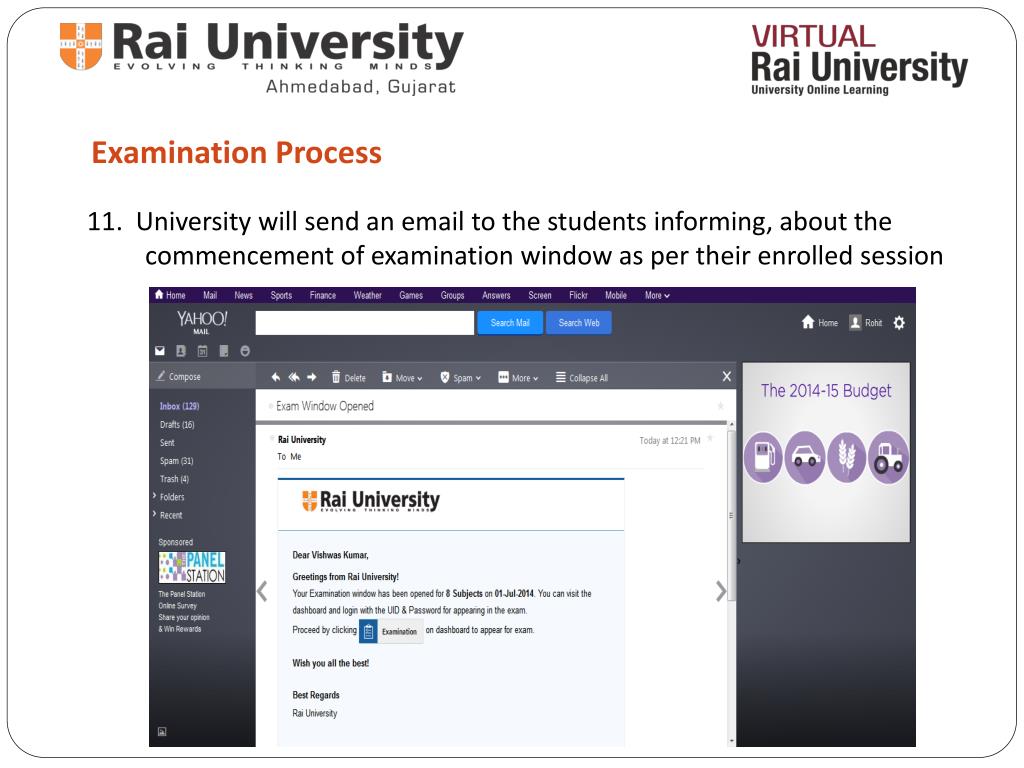Open the messenger smiley icon
The image size is (1024, 768).
click(245, 351)
